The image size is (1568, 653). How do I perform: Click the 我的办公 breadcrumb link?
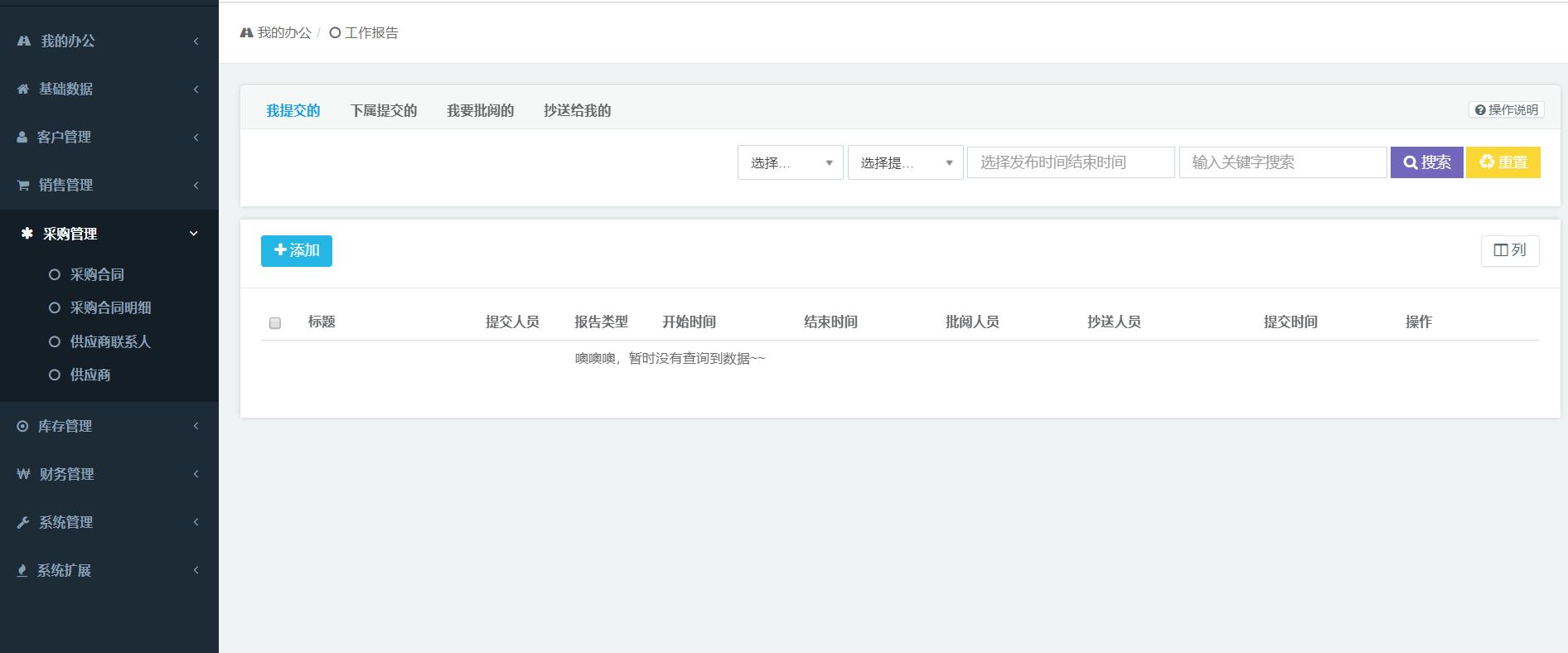(x=284, y=33)
